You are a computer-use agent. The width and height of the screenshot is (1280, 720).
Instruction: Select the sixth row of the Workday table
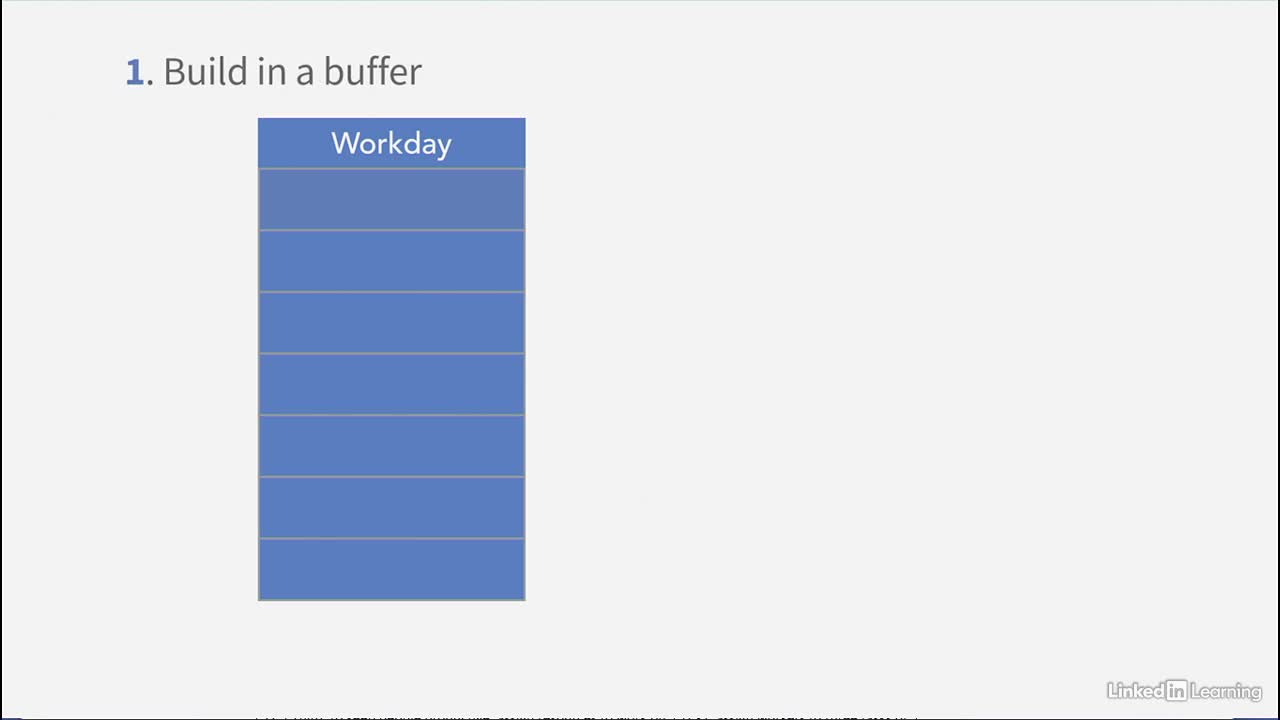(391, 507)
